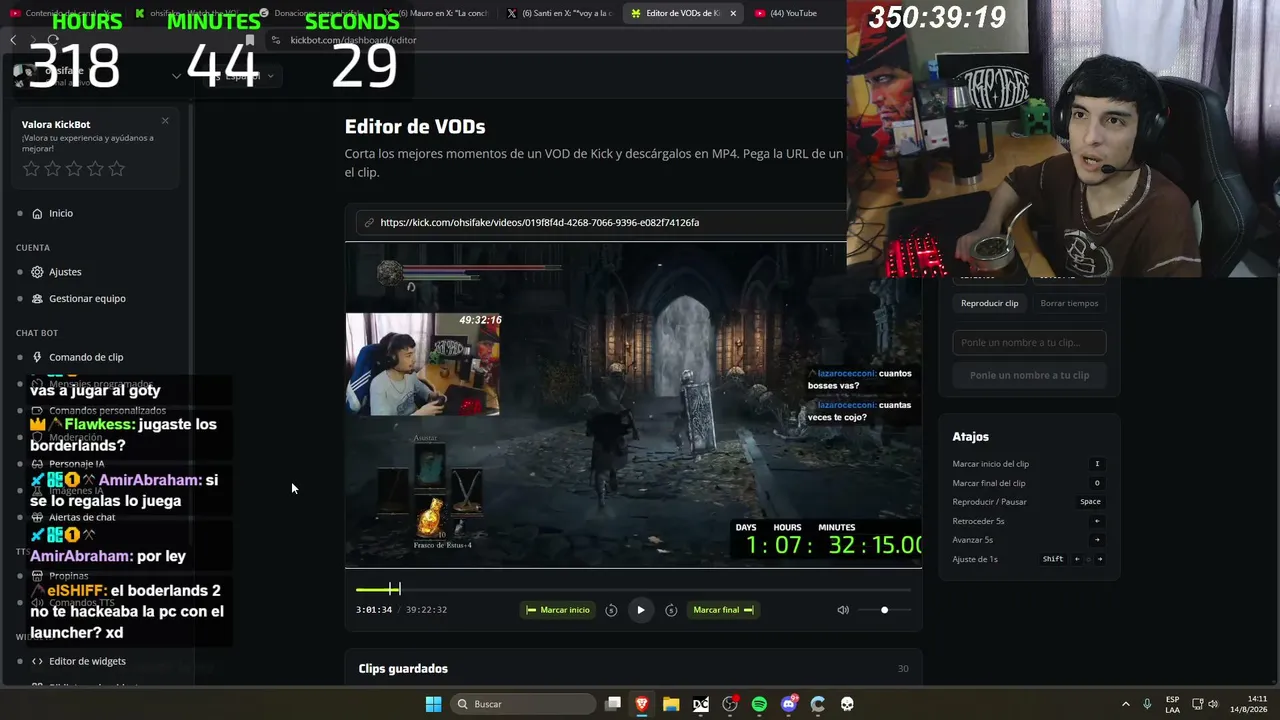Screen dimensions: 1280x720
Task: Rate KickBot with the fifth star
Action: [x=116, y=169]
